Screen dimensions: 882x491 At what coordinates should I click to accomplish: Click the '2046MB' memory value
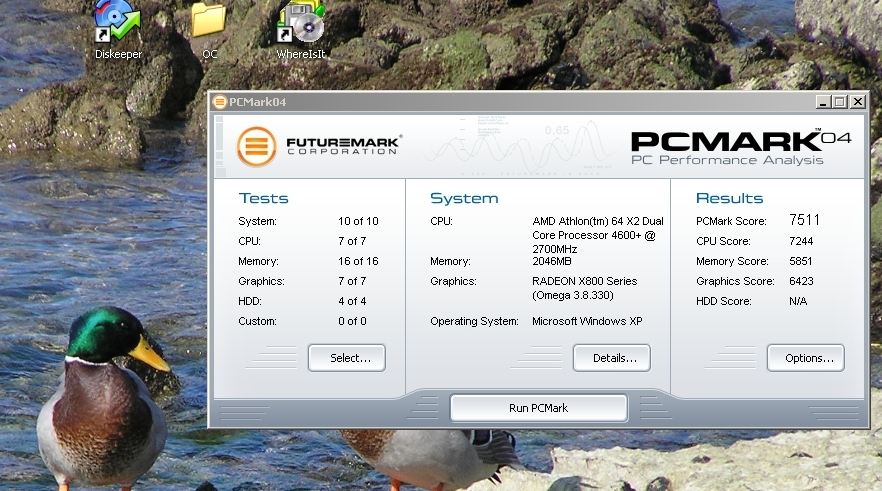pyautogui.click(x=552, y=261)
